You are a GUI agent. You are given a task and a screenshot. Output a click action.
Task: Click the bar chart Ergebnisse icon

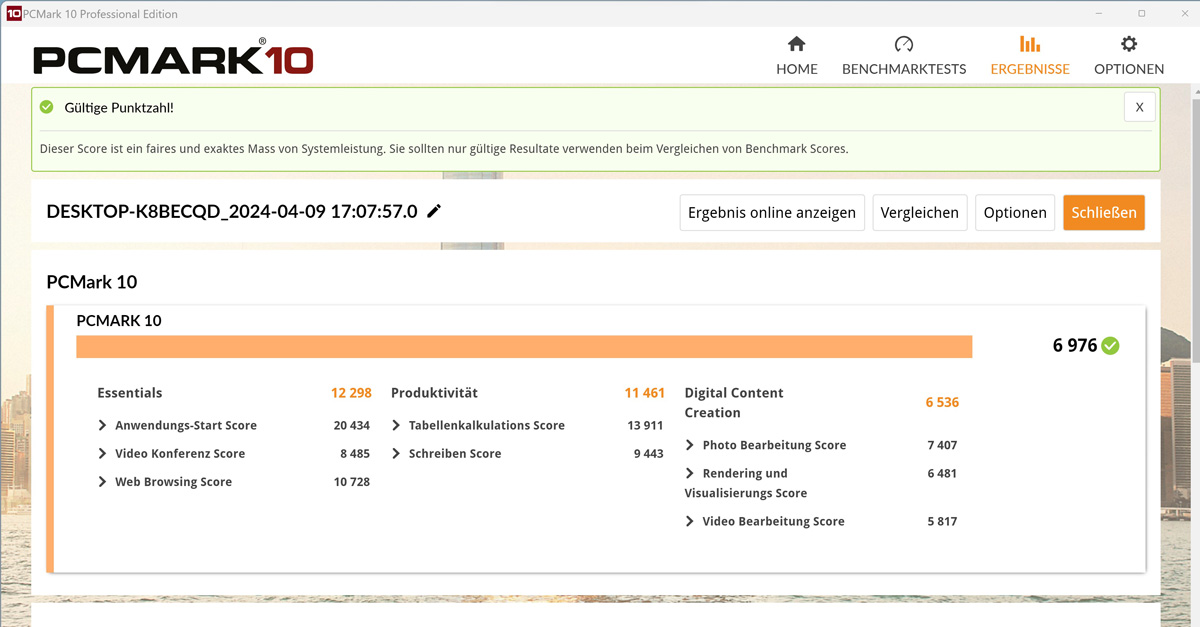click(1030, 44)
